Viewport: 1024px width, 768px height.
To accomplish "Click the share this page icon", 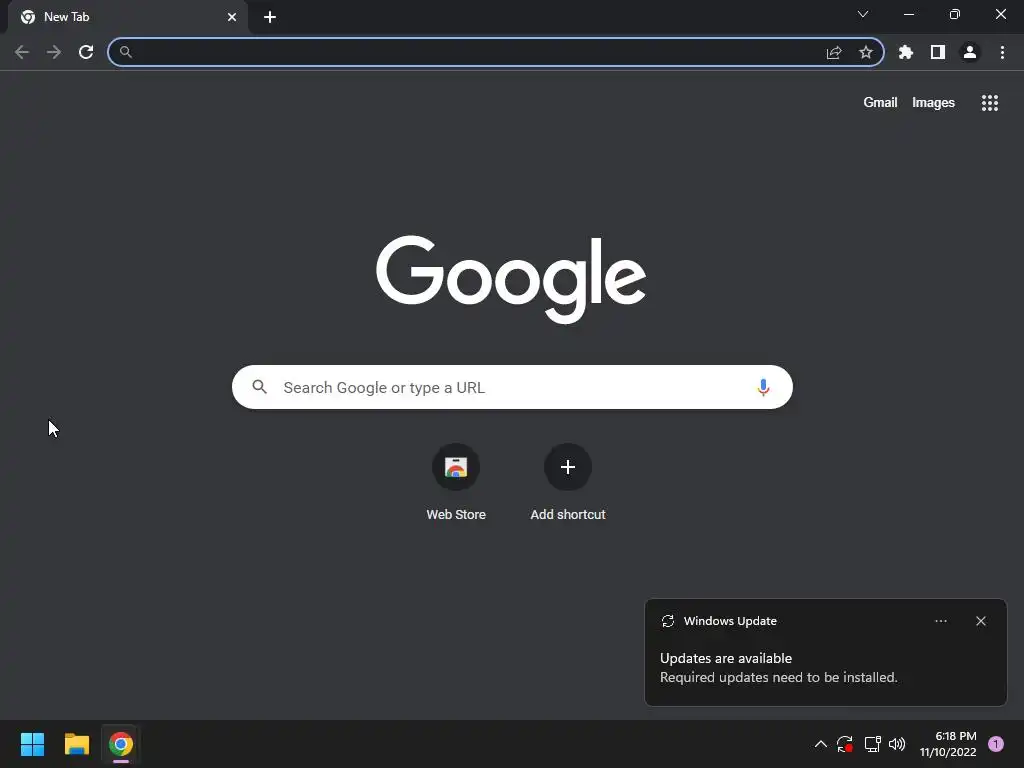I will click(834, 52).
